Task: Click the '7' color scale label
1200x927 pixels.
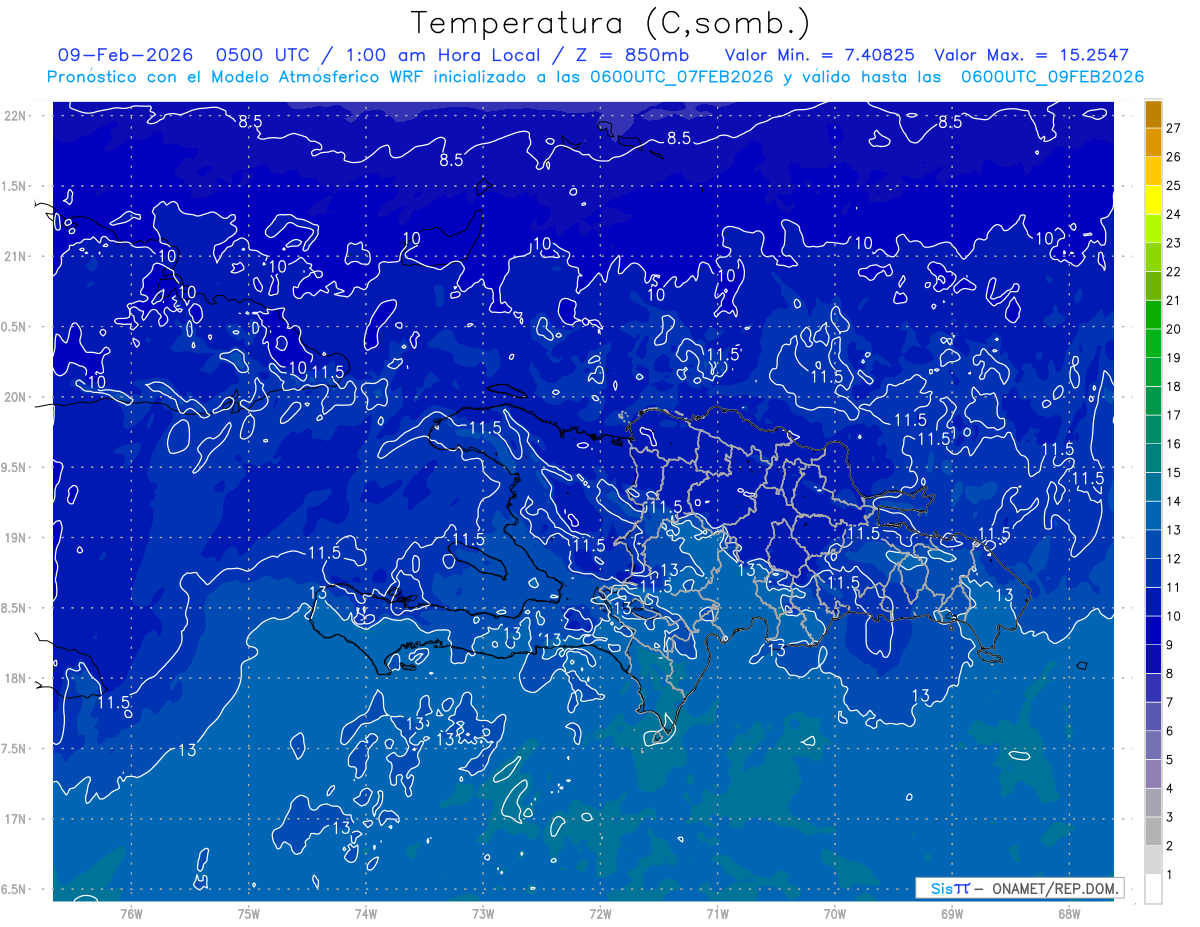Action: point(1170,703)
